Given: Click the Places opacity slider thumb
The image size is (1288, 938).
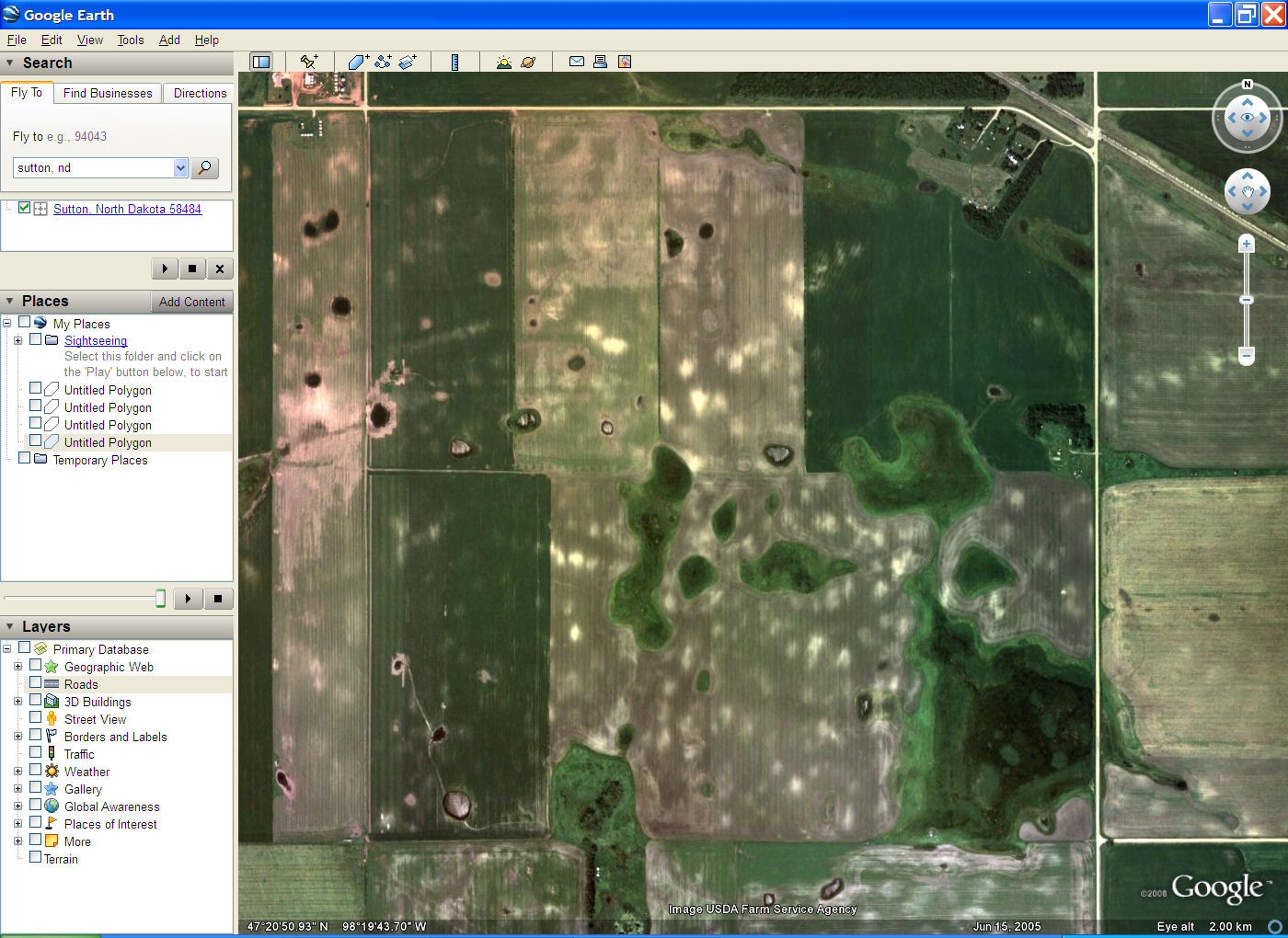Looking at the screenshot, I should 160,599.
